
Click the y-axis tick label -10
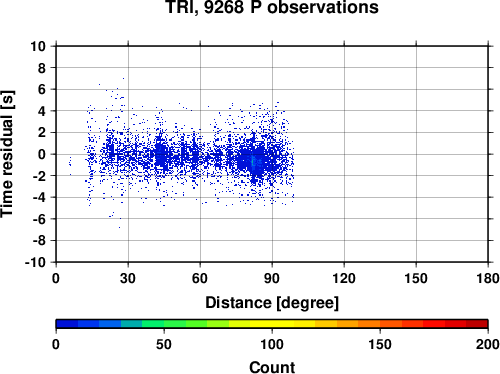[x=35, y=262]
